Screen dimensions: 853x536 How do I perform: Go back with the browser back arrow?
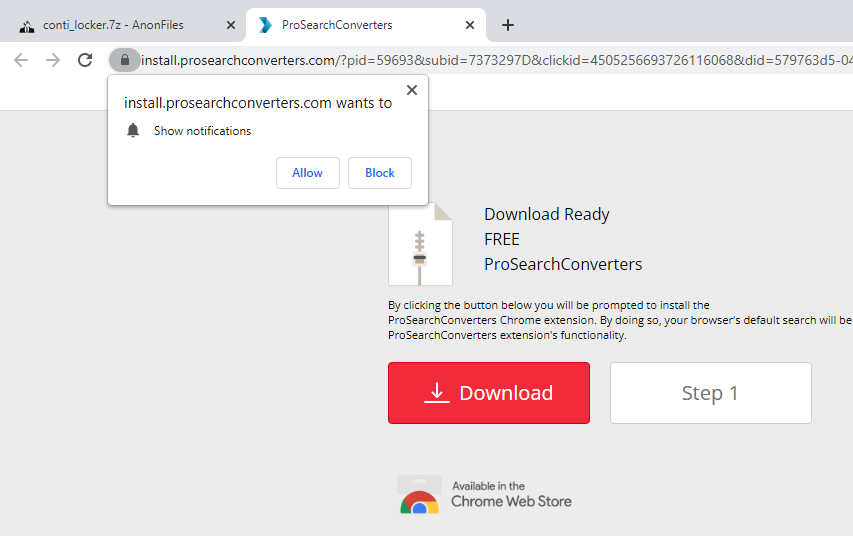(x=21, y=60)
